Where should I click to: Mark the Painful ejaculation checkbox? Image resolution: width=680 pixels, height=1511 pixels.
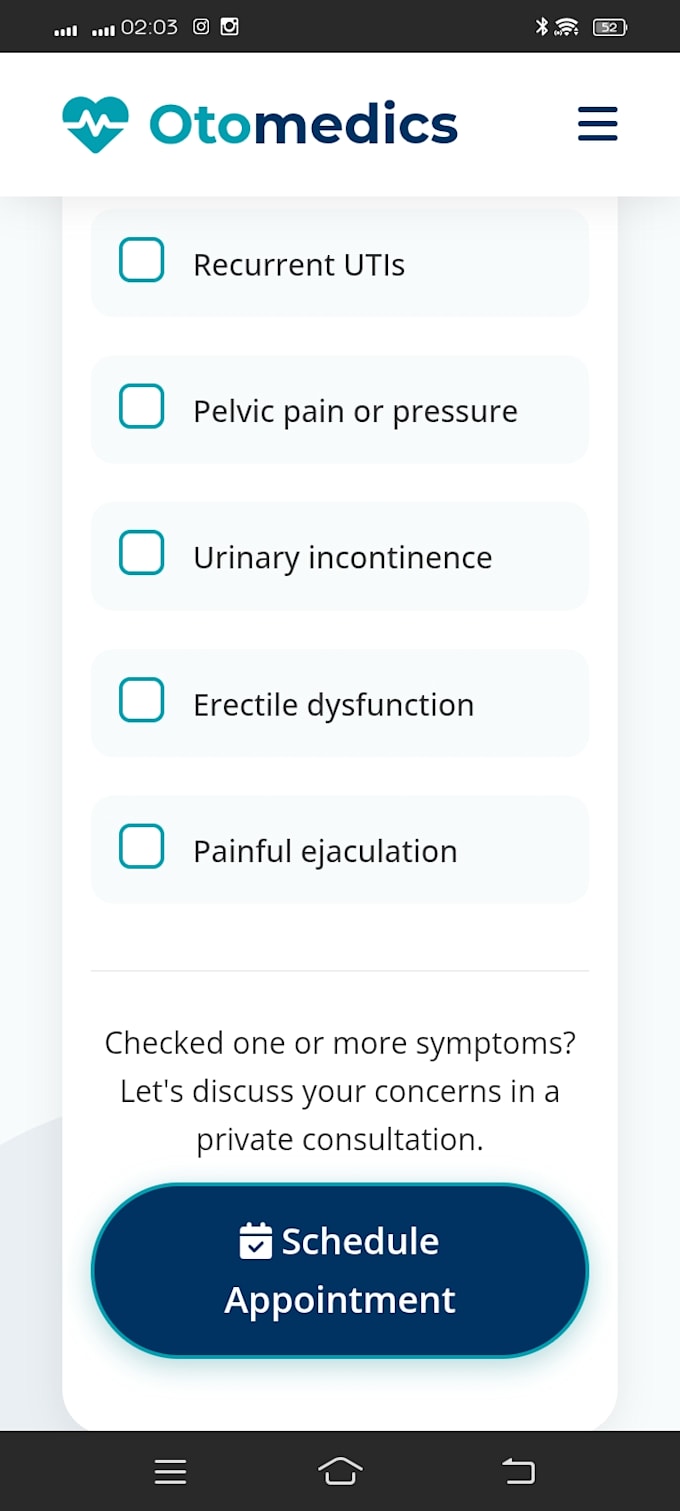tap(141, 847)
